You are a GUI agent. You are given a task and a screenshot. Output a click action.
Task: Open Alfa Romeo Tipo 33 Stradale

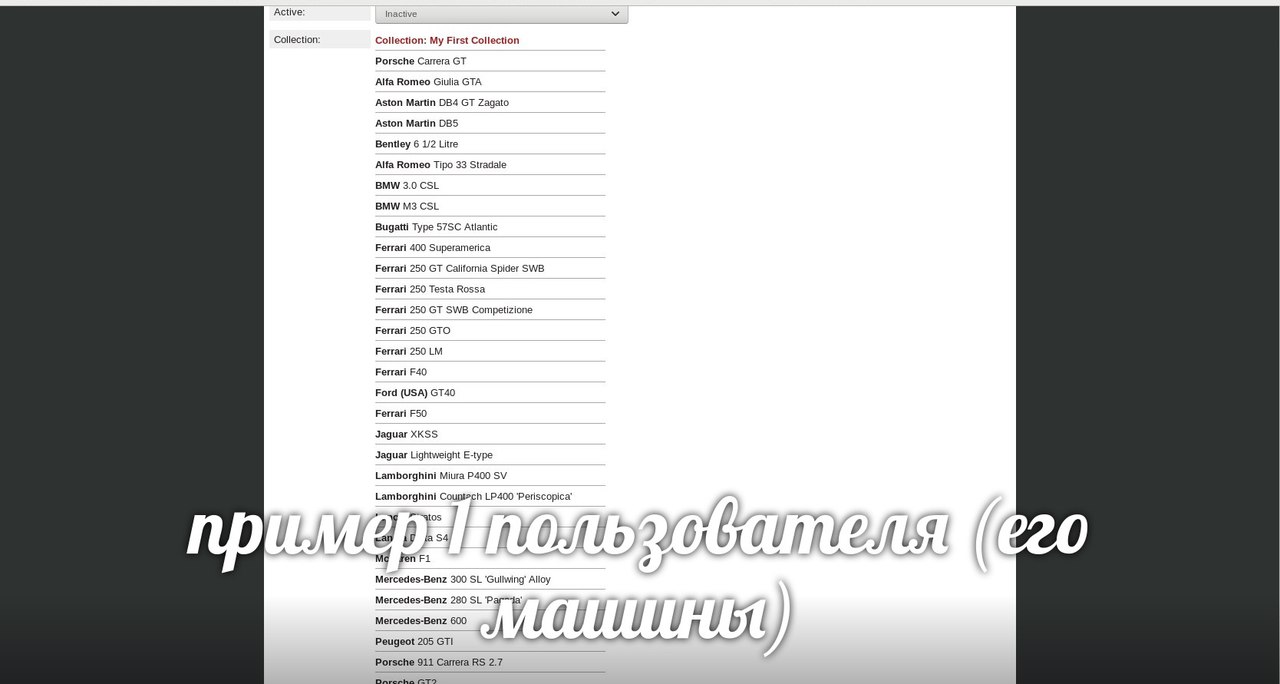440,165
